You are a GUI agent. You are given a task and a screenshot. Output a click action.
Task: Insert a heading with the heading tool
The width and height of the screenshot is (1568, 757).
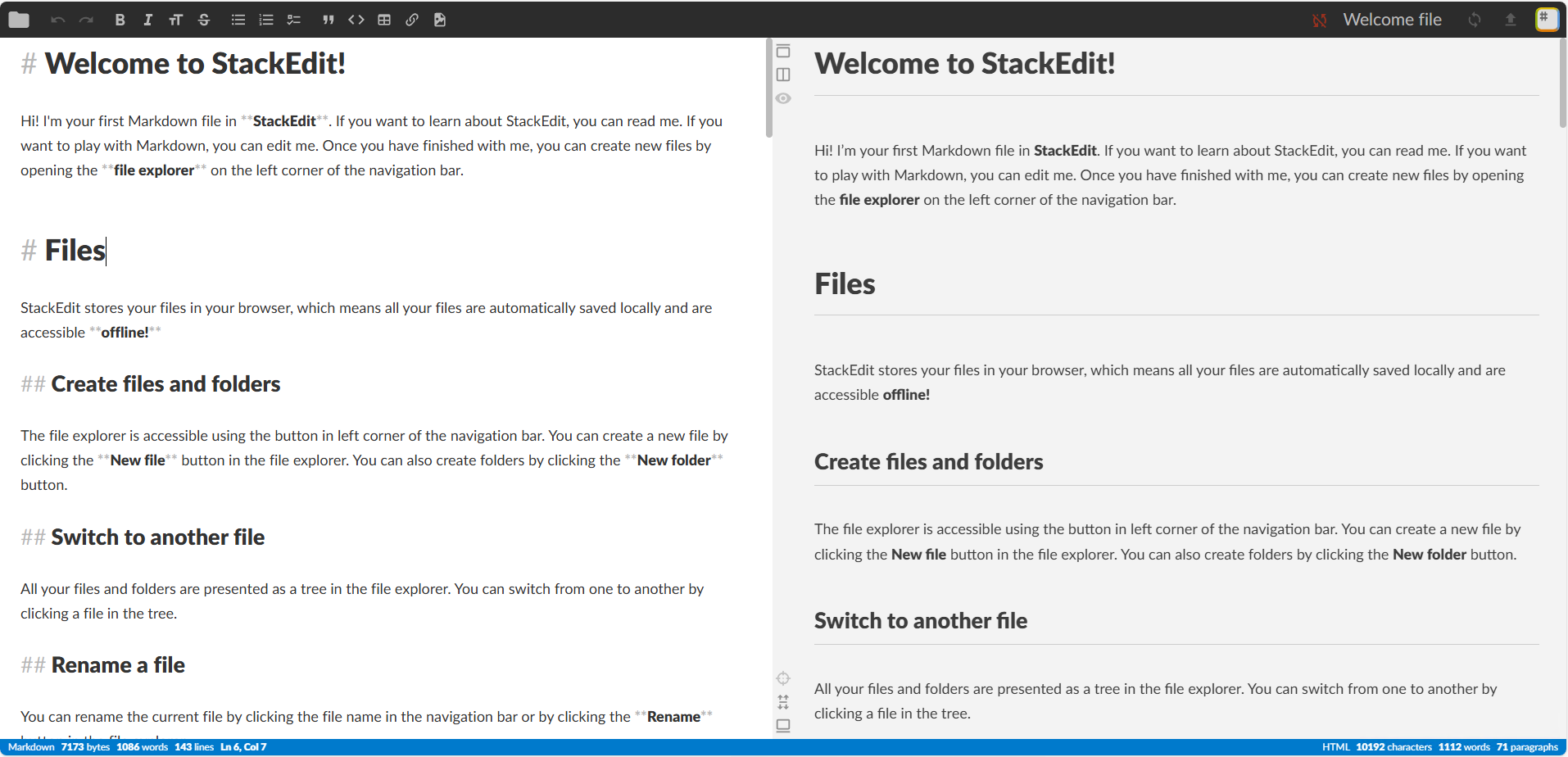175,20
